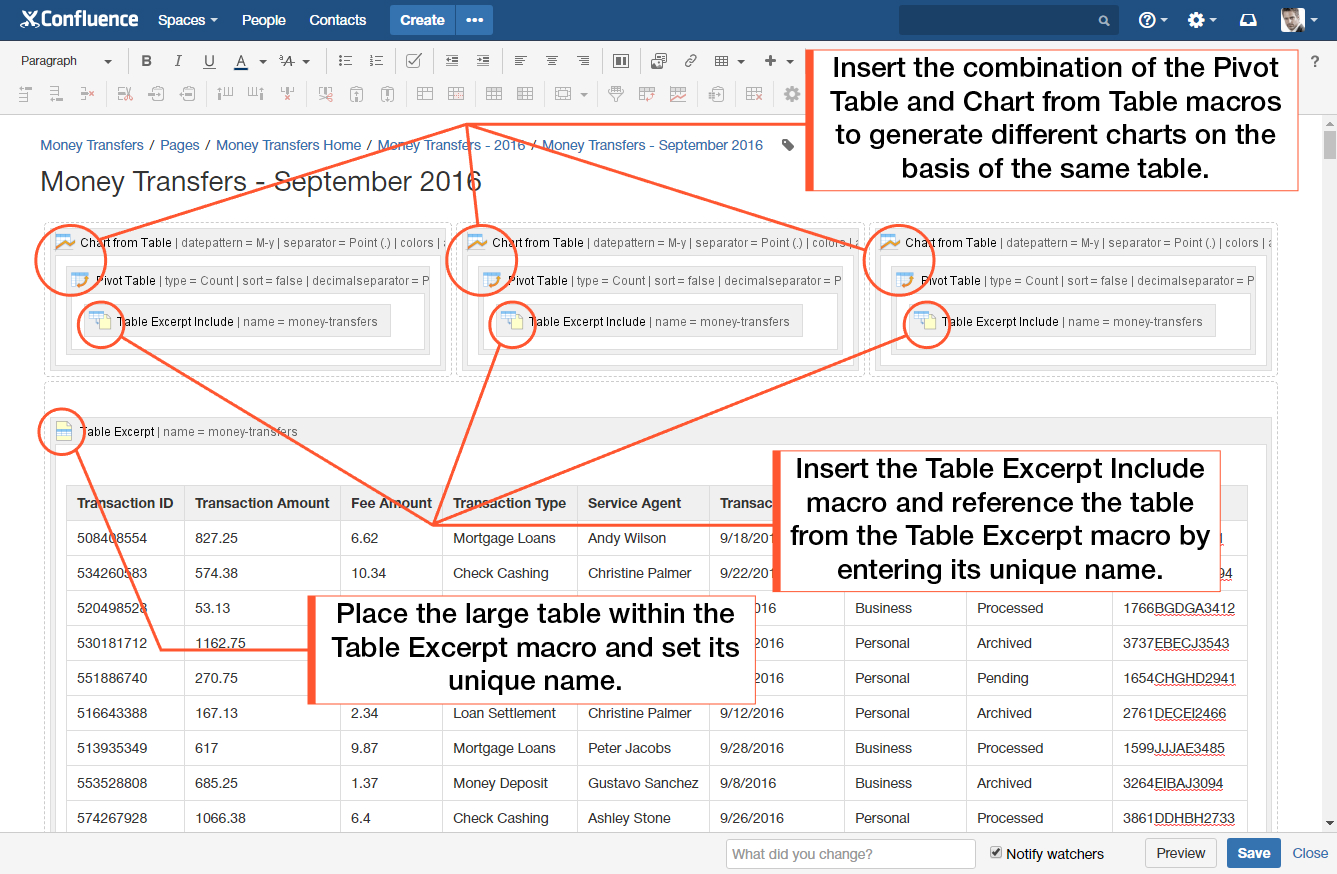
Task: Insert a task list checkbox
Action: click(413, 60)
